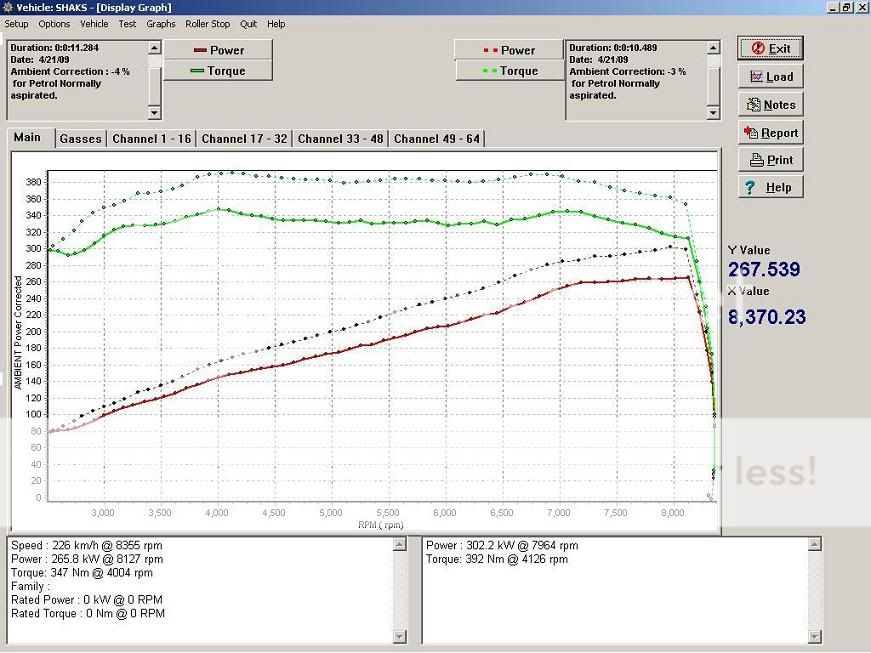Click the Y Value reading 267.539
871x653 pixels.
coord(764,269)
